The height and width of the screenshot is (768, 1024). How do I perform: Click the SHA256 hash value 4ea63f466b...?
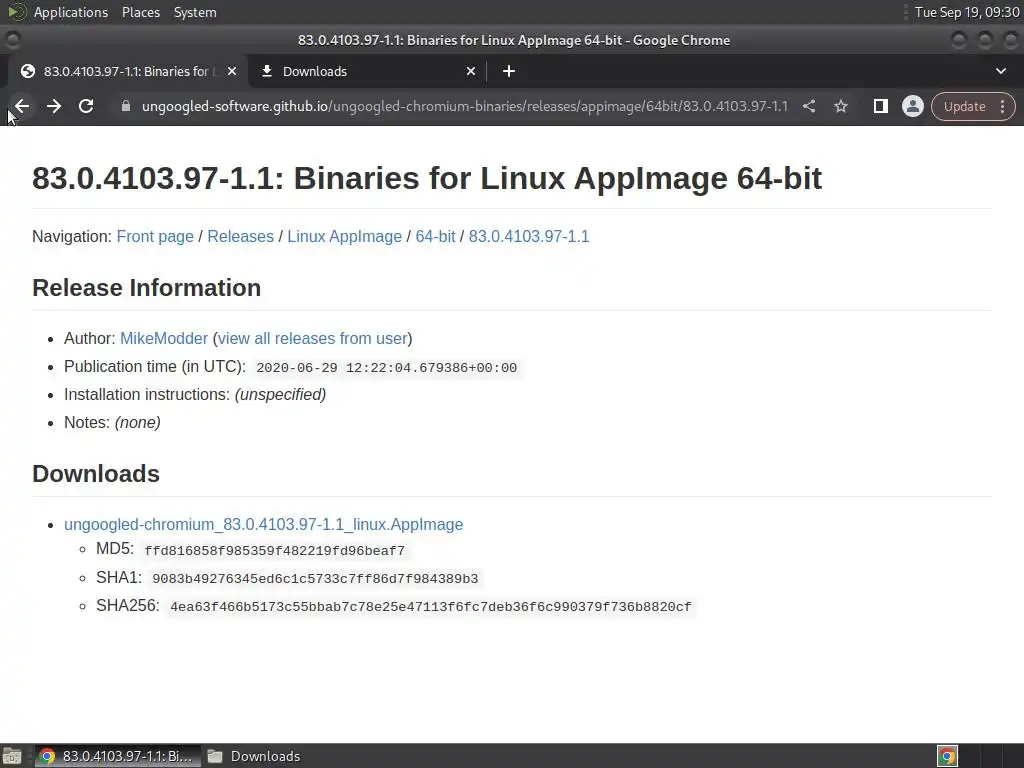[430, 607]
